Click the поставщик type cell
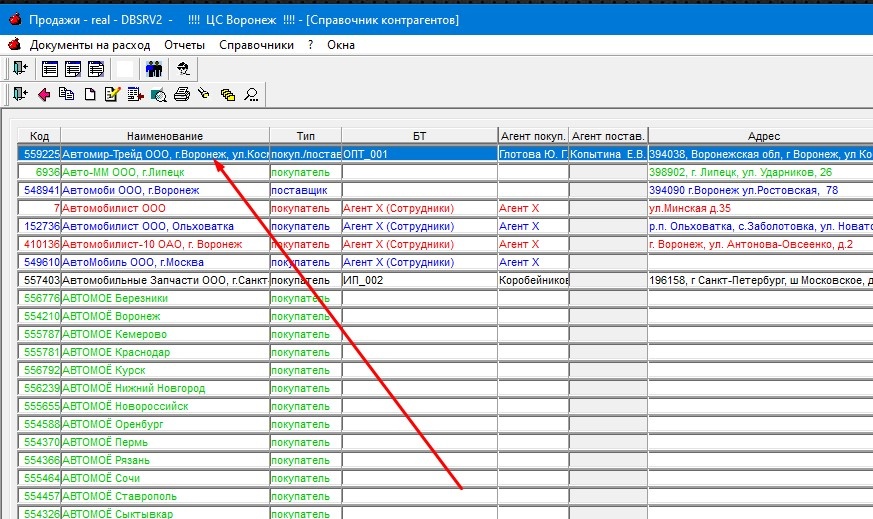The image size is (873, 519). pos(306,190)
